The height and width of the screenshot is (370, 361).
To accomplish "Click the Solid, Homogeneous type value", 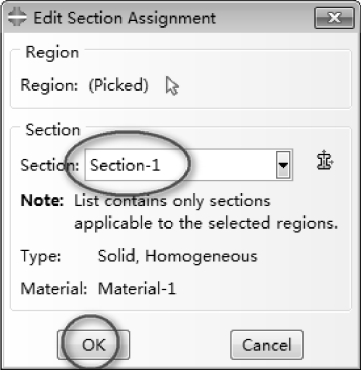I will [x=178, y=257].
